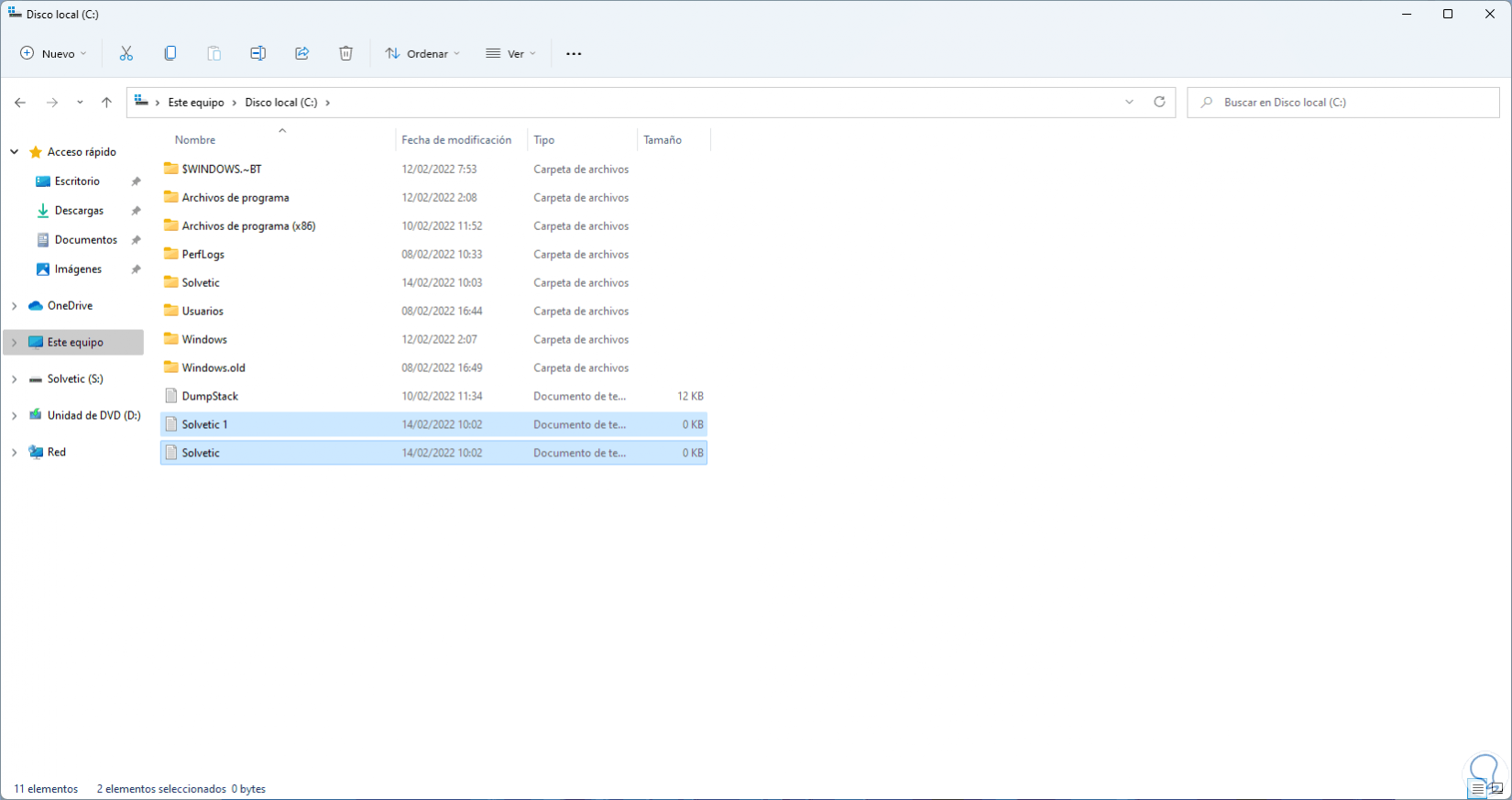The height and width of the screenshot is (800, 1512).
Task: Select Red in navigation pane
Action: (x=57, y=453)
